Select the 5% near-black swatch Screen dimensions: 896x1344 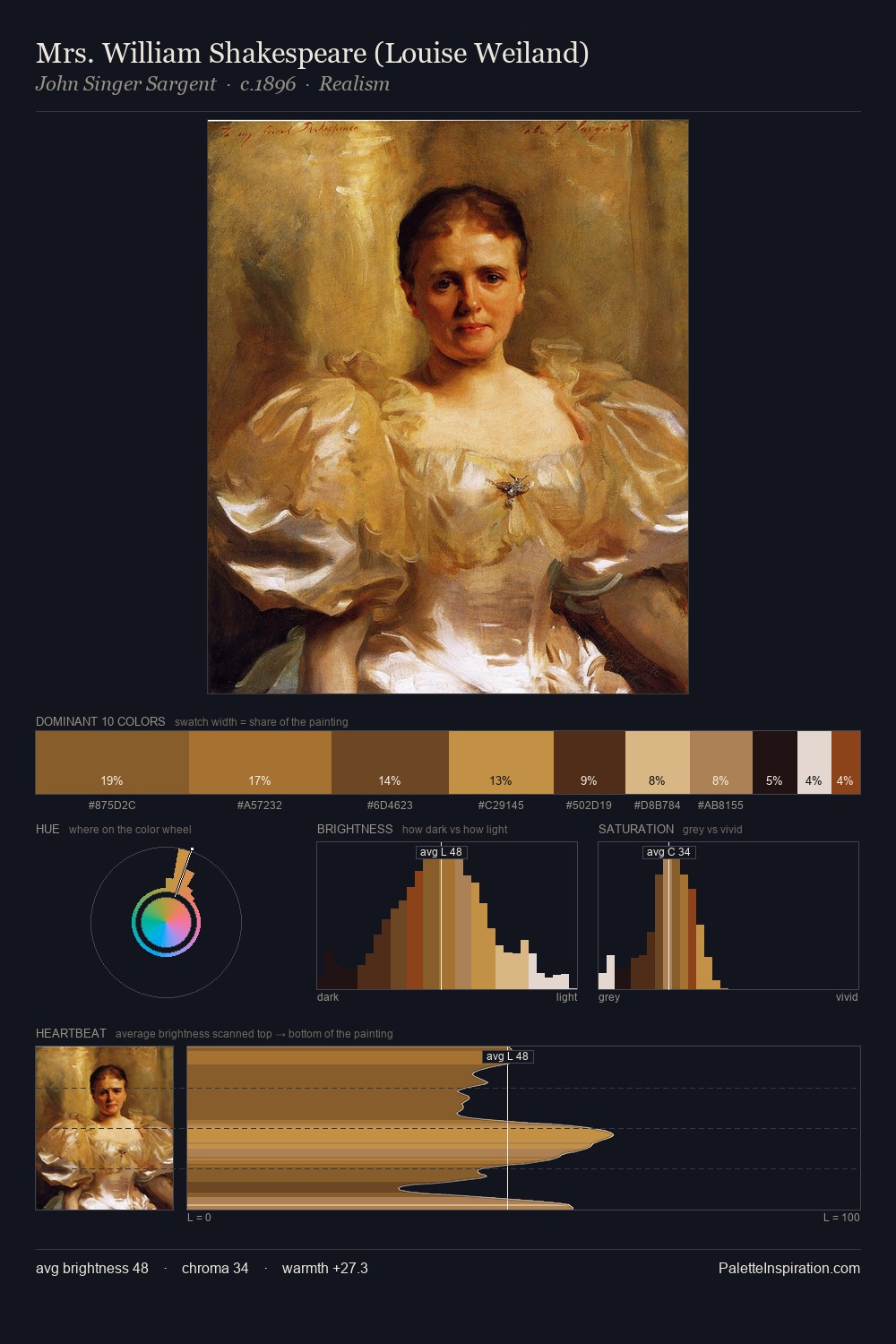(x=774, y=762)
